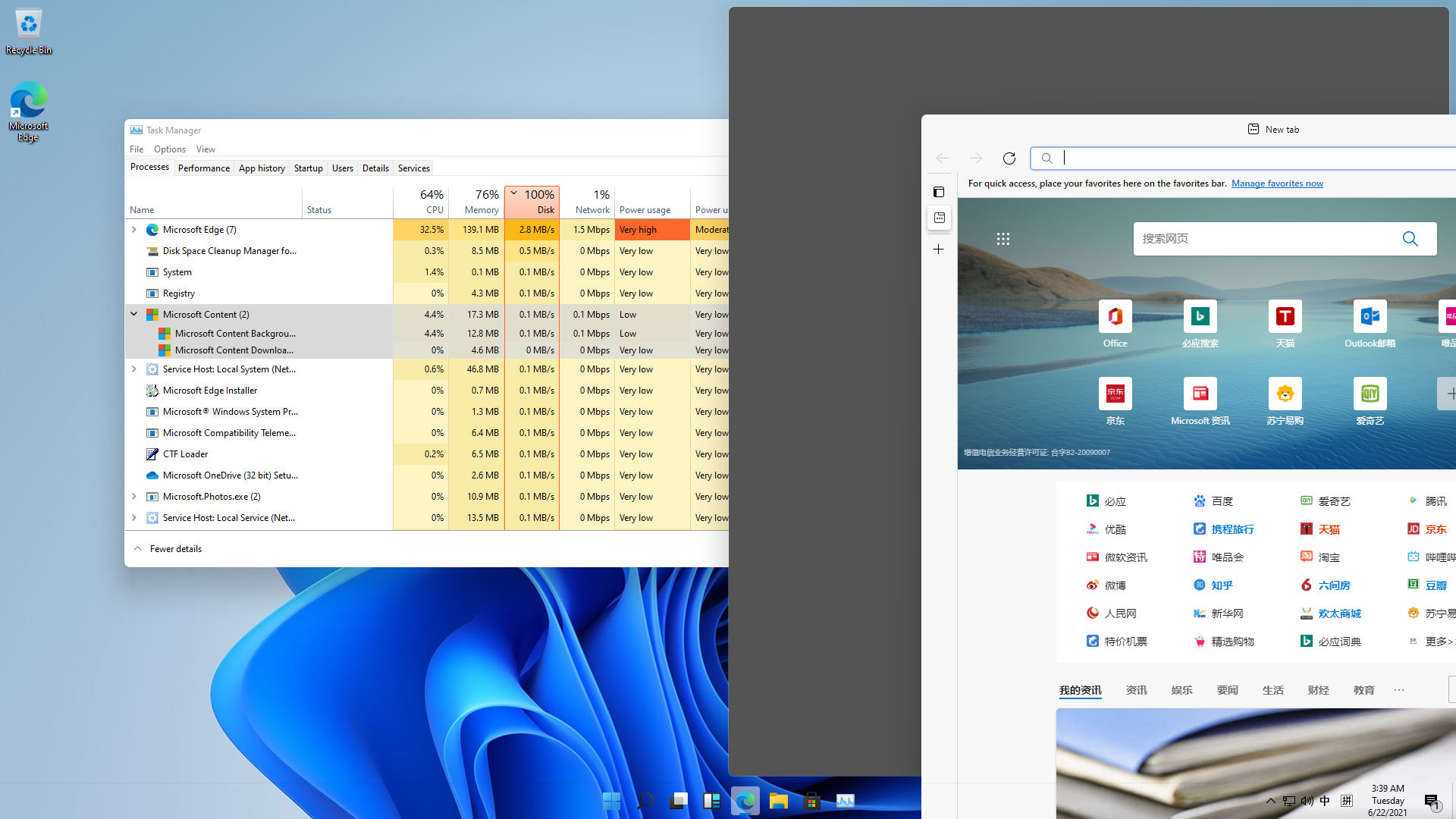
Task: Switch to Details tab
Action: point(375,168)
